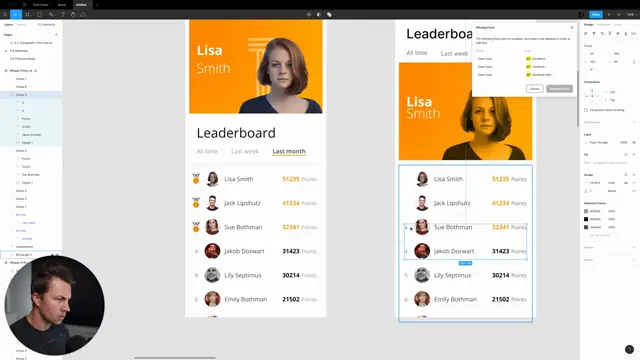
Task: Add an effect with plus icon
Action: click(634, 247)
